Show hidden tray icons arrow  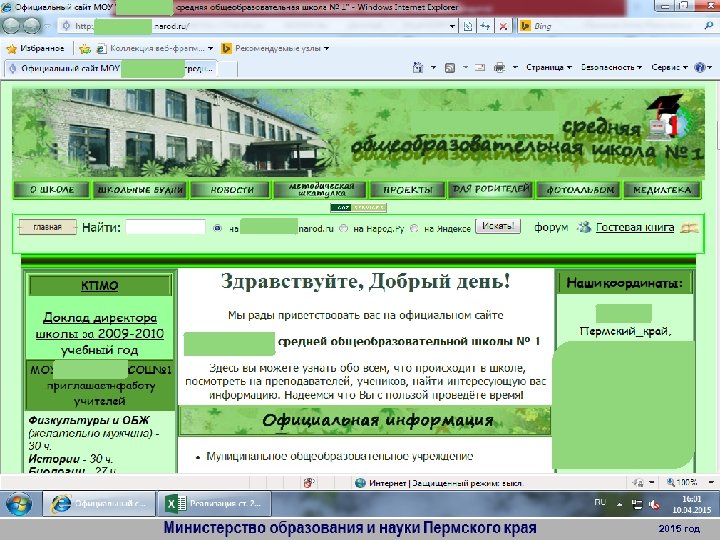click(x=619, y=505)
